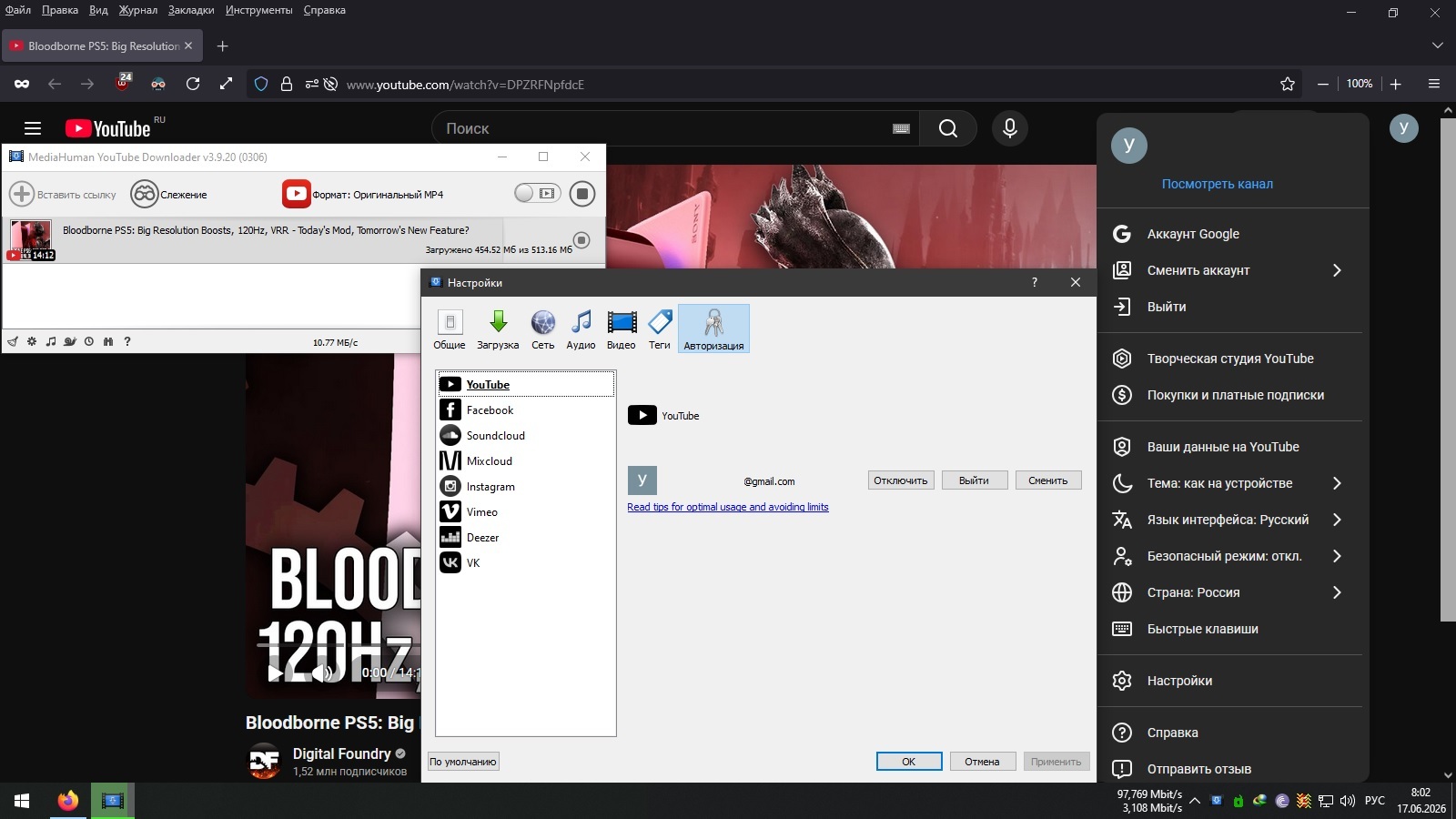1456x819 pixels.
Task: Click the small binoculars icon in status bar
Action: click(x=108, y=342)
